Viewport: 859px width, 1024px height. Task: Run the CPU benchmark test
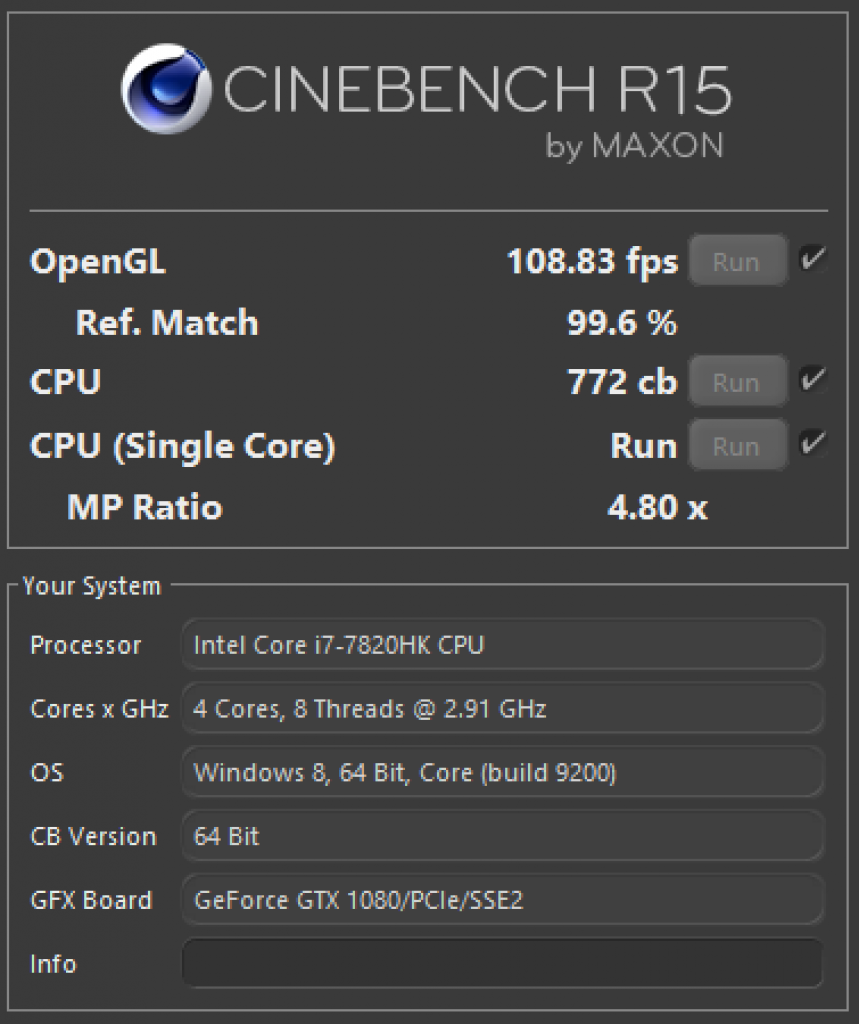pos(737,382)
